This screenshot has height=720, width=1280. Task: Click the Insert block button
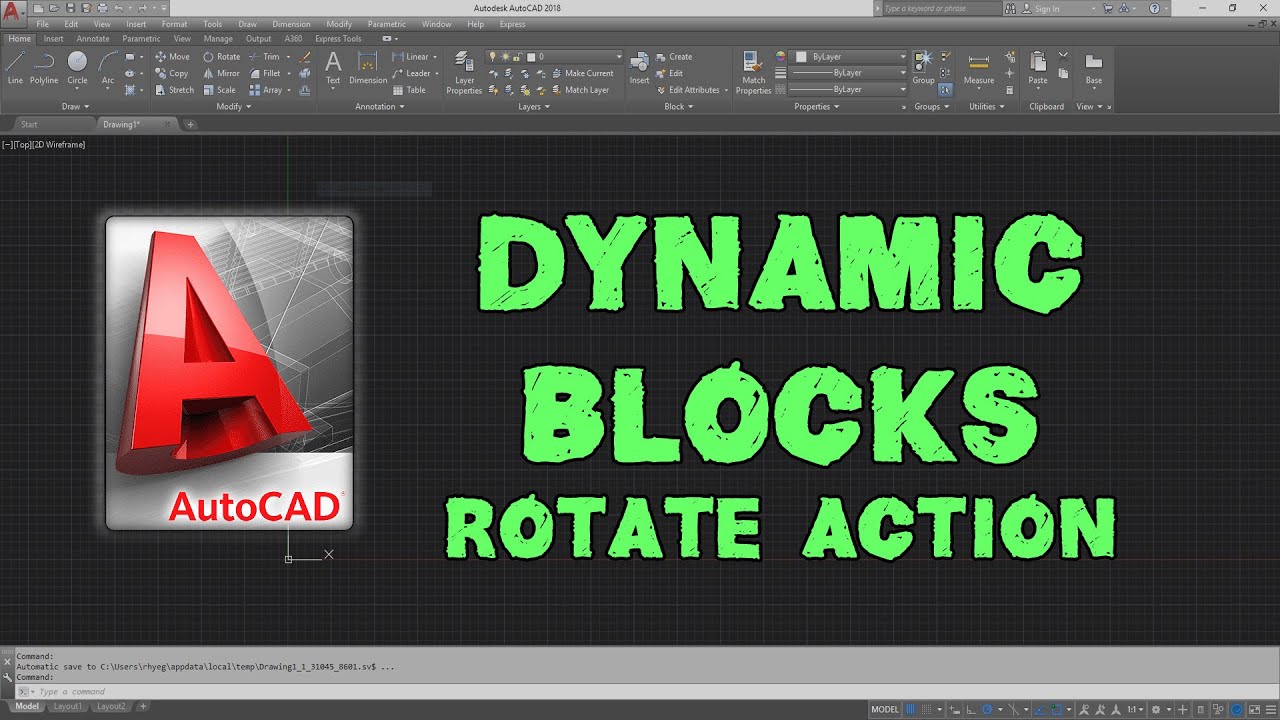coord(639,68)
